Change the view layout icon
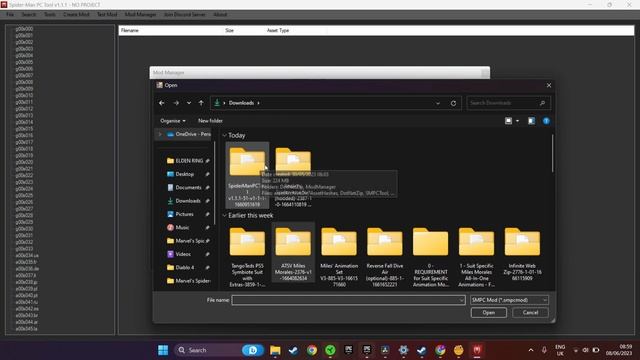 508,121
